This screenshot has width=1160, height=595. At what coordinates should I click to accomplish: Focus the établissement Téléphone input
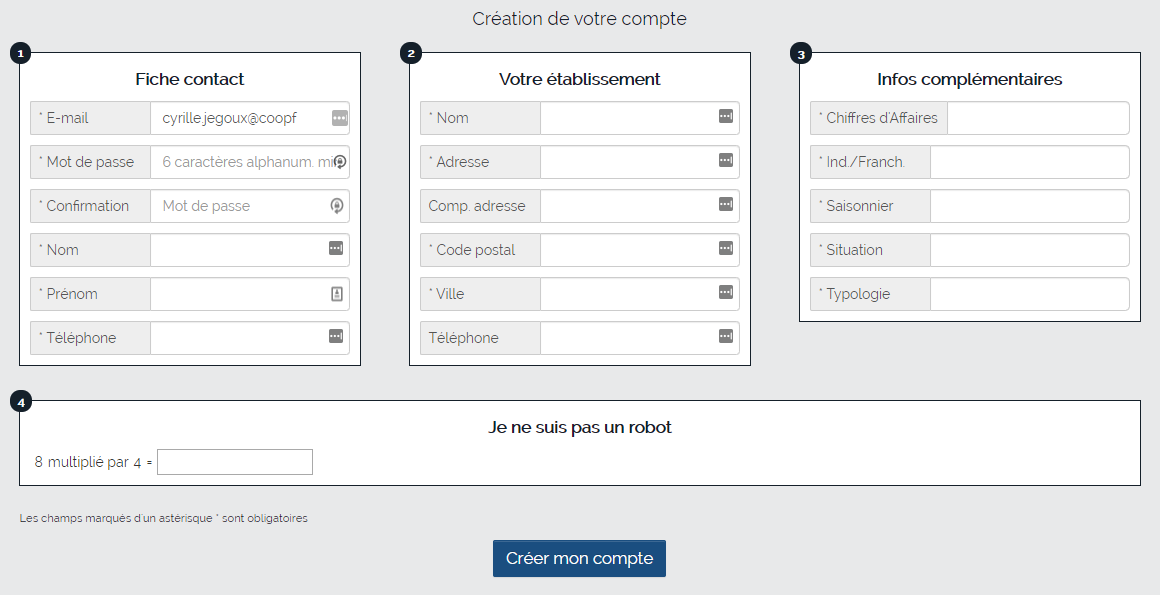click(639, 338)
